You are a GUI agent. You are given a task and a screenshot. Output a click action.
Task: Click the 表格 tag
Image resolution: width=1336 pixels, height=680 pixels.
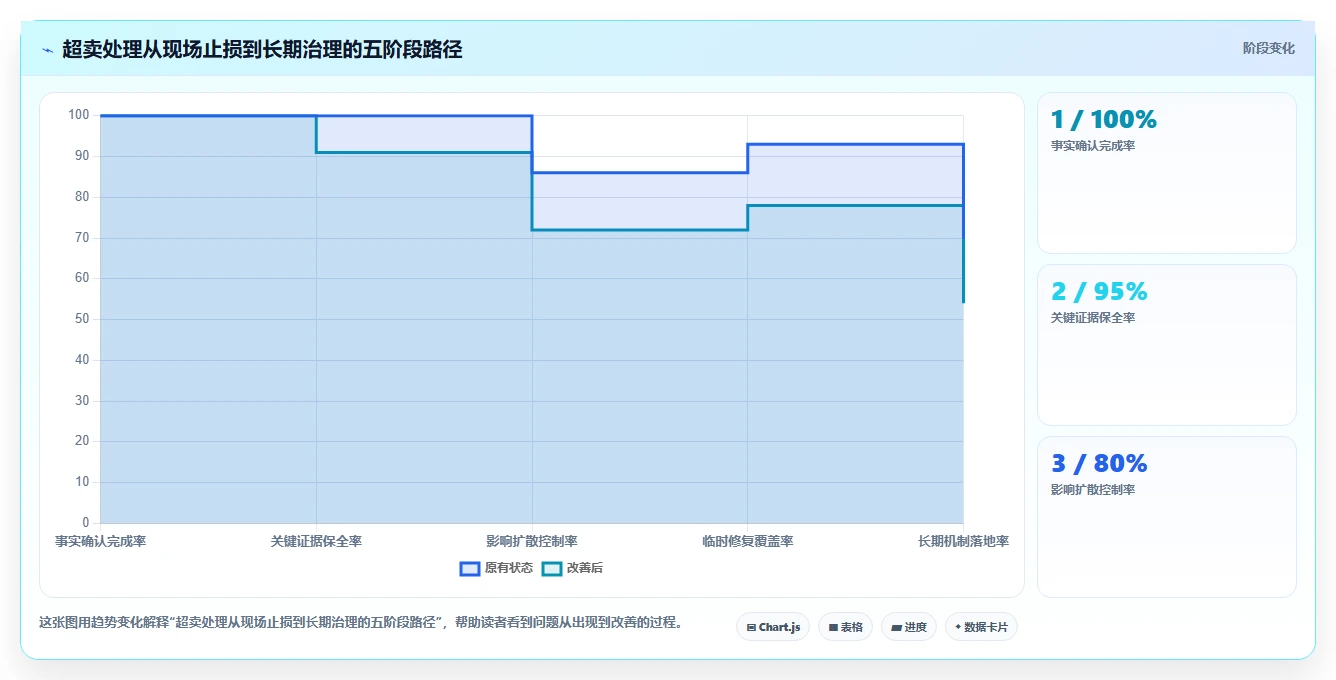click(845, 627)
